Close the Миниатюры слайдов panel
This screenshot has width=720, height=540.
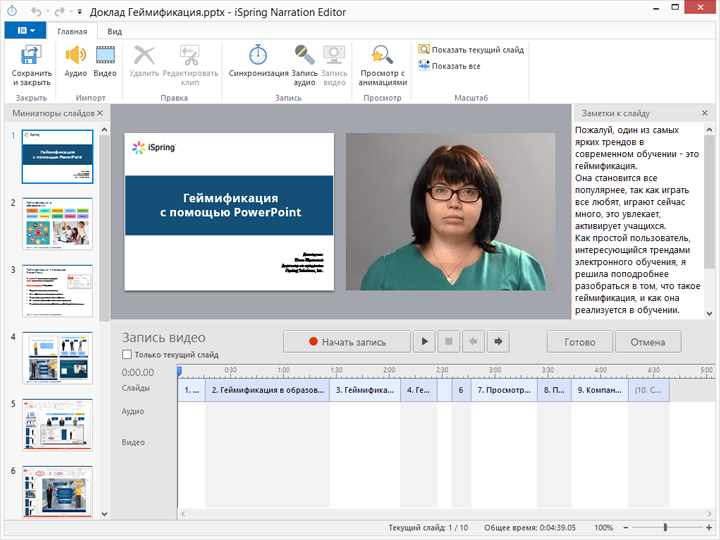pos(100,113)
